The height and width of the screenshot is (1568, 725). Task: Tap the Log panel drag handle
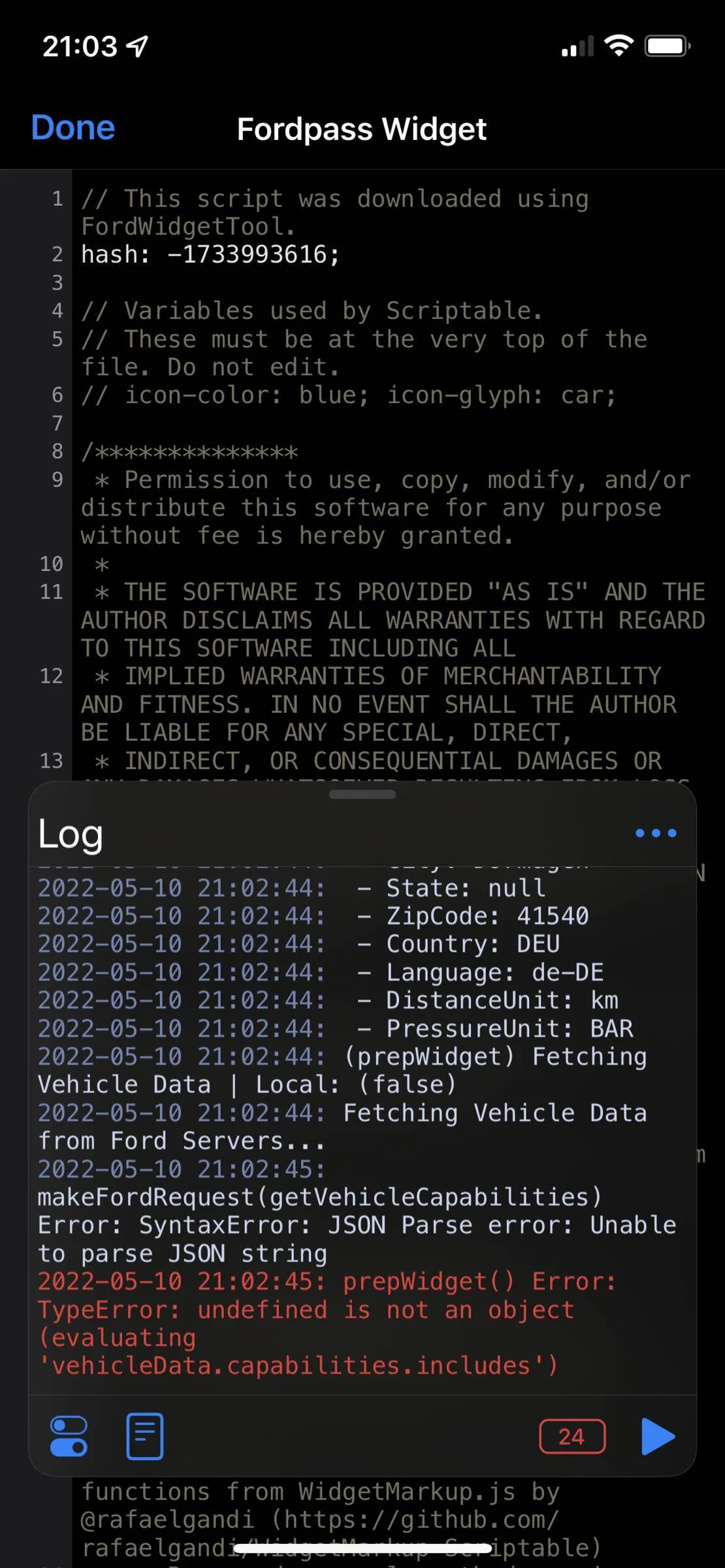(362, 794)
